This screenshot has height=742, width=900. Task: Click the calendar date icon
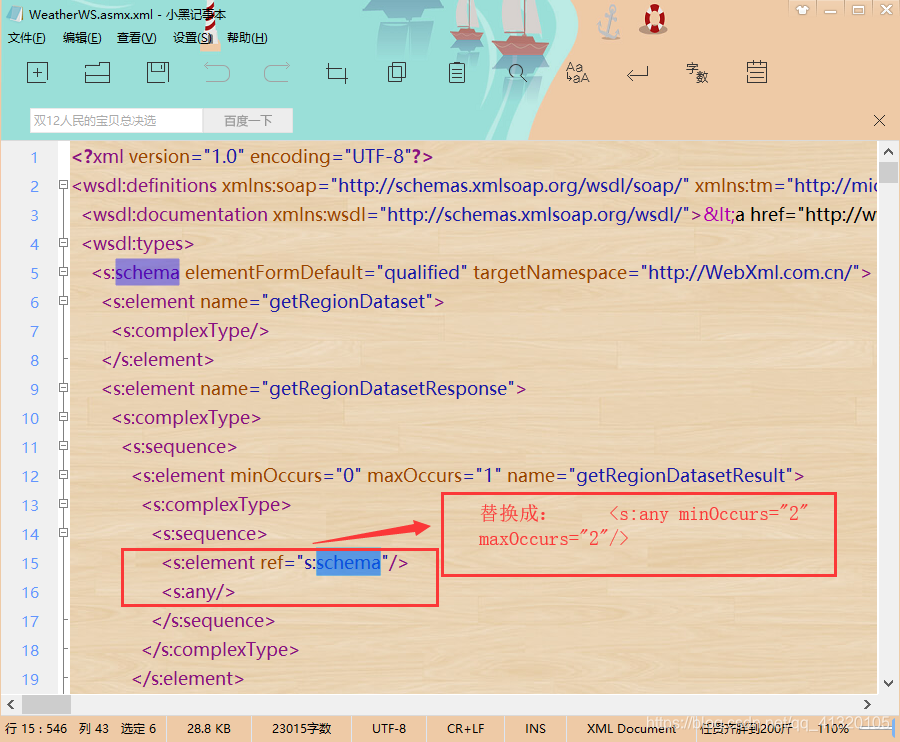pos(757,72)
